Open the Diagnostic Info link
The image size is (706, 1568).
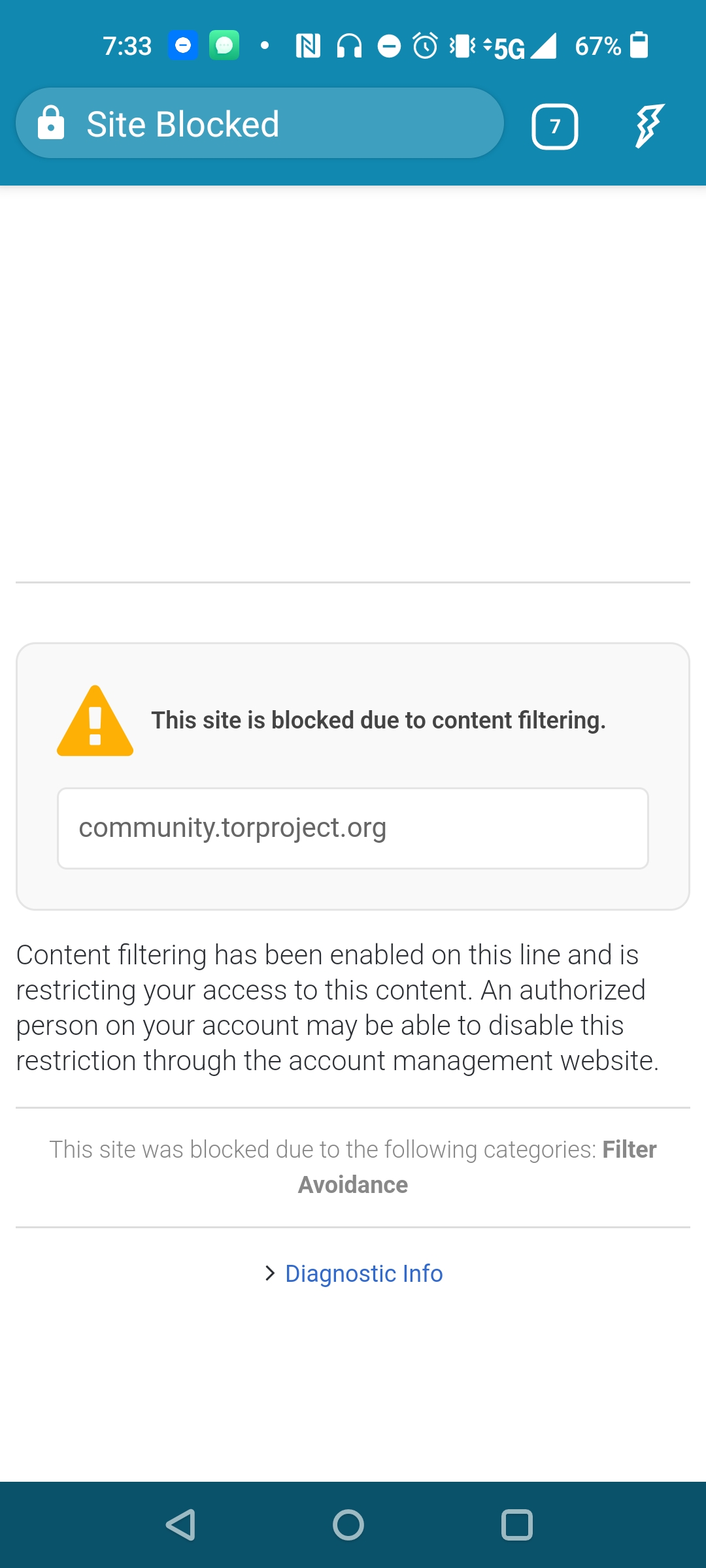click(x=364, y=1273)
